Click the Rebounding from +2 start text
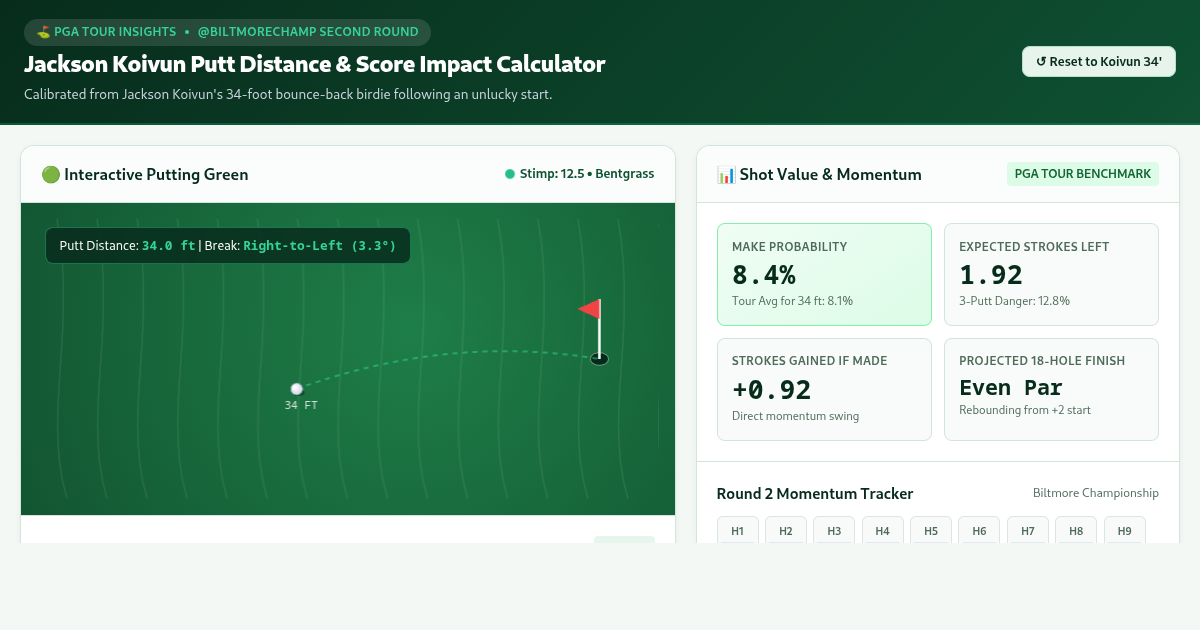The height and width of the screenshot is (630, 1200). pyautogui.click(x=1025, y=410)
